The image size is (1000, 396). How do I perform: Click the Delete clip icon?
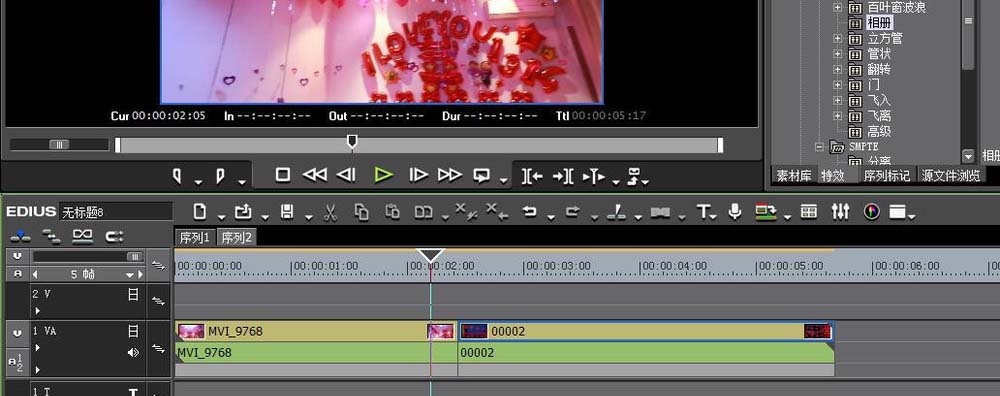466,212
